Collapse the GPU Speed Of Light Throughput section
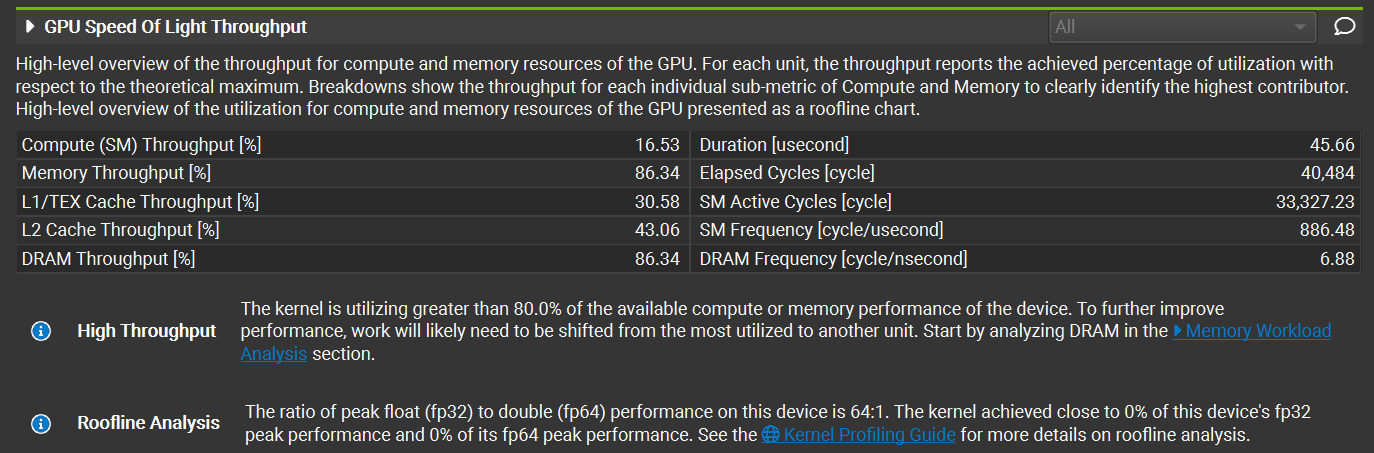 30,27
